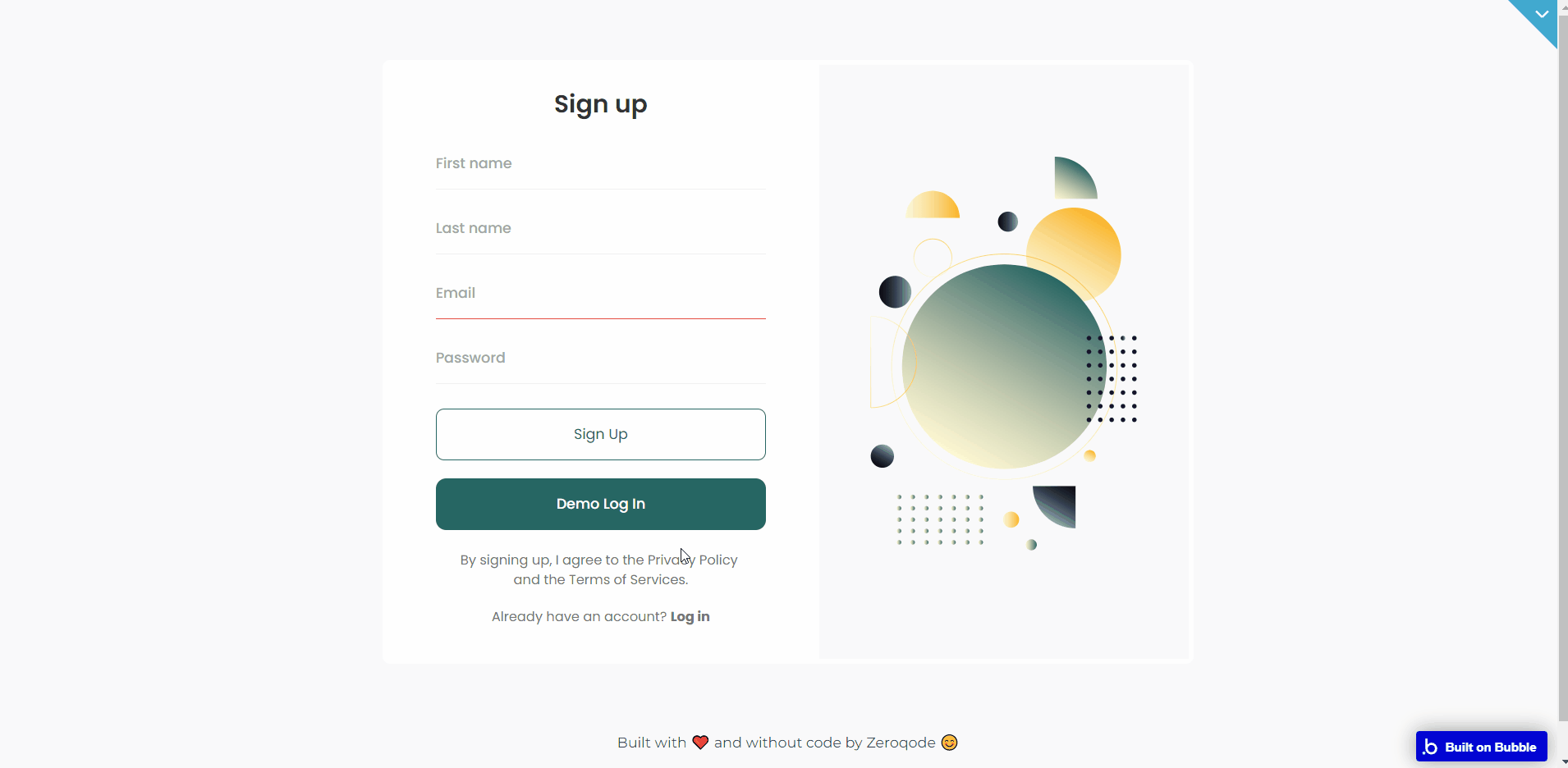Follow the Log in link
1568x768 pixels.
[690, 616]
